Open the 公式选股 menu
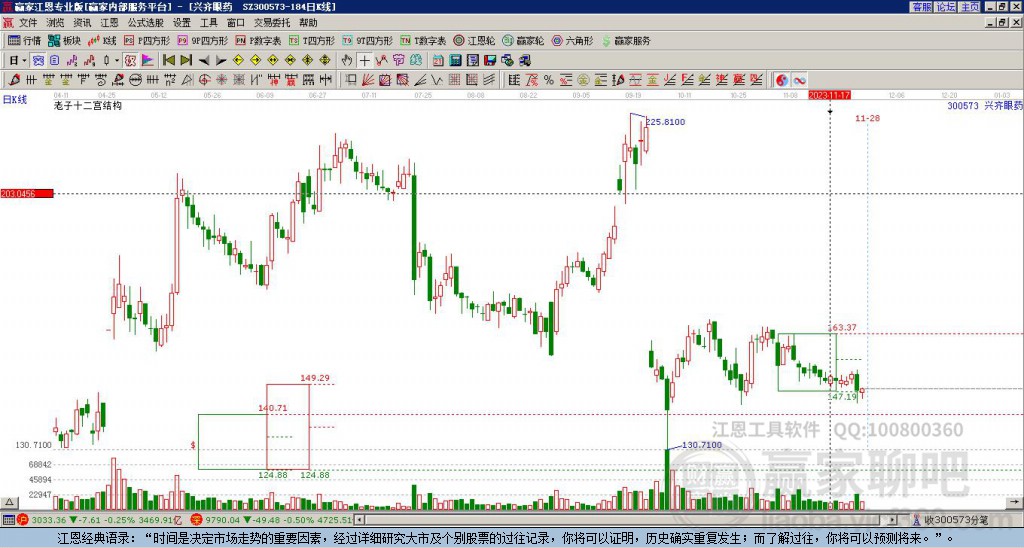1024x548 pixels. tap(146, 23)
